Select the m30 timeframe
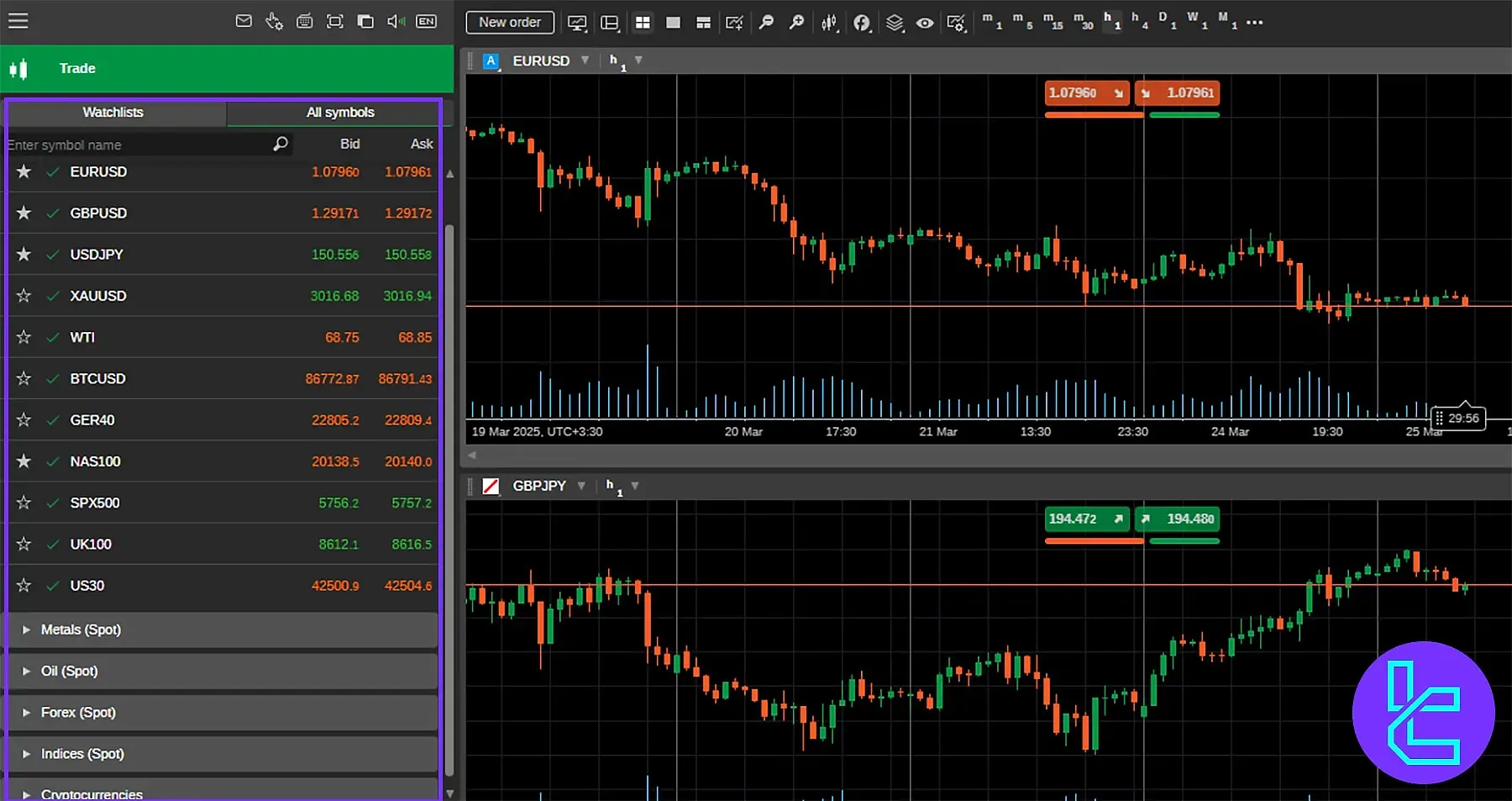Viewport: 1512px width, 801px height. click(x=1084, y=21)
